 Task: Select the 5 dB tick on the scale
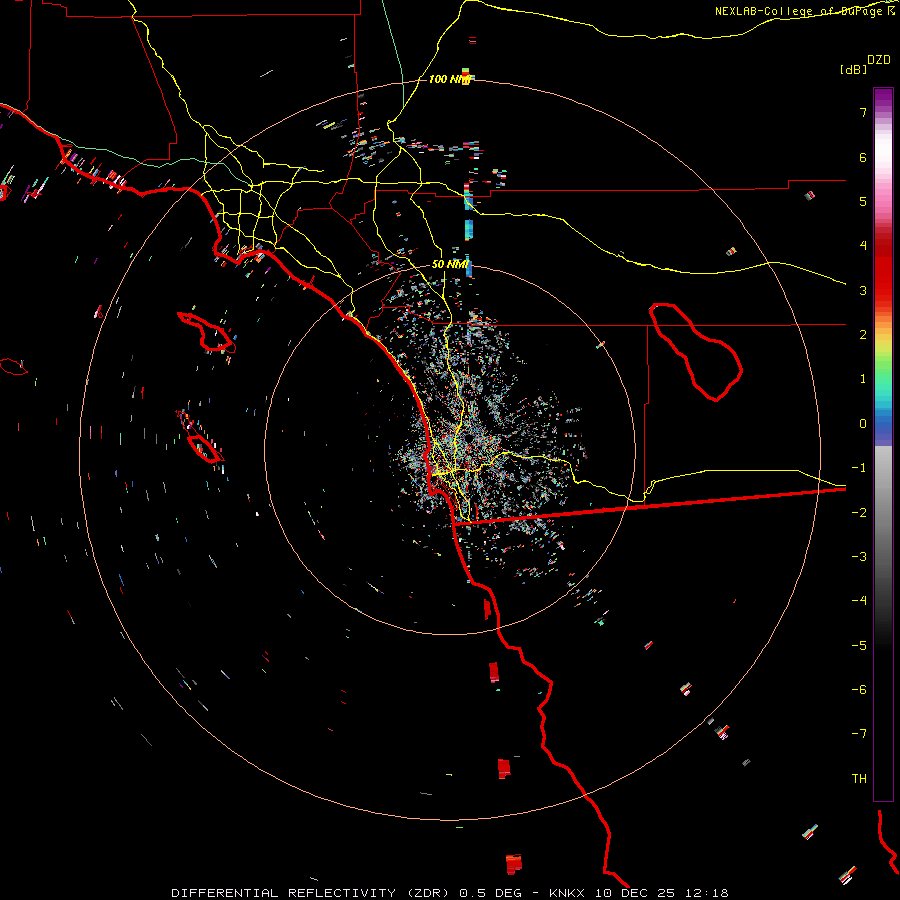pos(863,201)
